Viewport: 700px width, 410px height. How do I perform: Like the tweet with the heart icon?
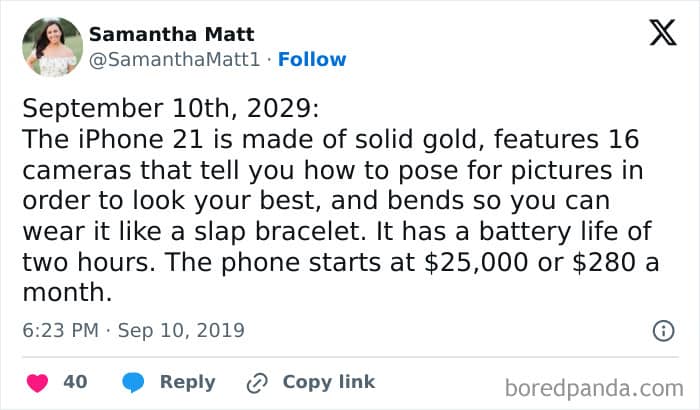pos(40,382)
